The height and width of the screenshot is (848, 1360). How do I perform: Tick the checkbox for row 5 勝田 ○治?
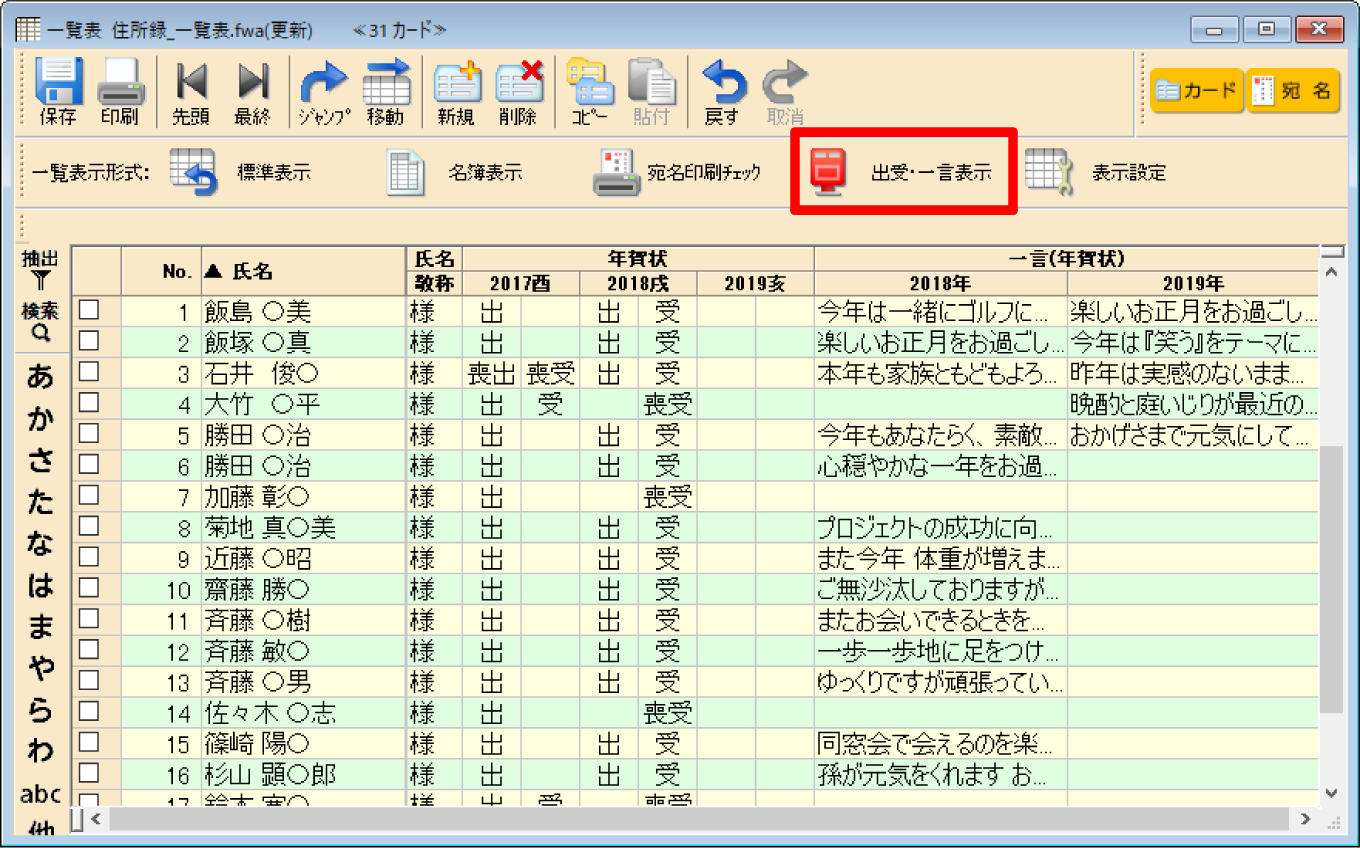[89, 434]
